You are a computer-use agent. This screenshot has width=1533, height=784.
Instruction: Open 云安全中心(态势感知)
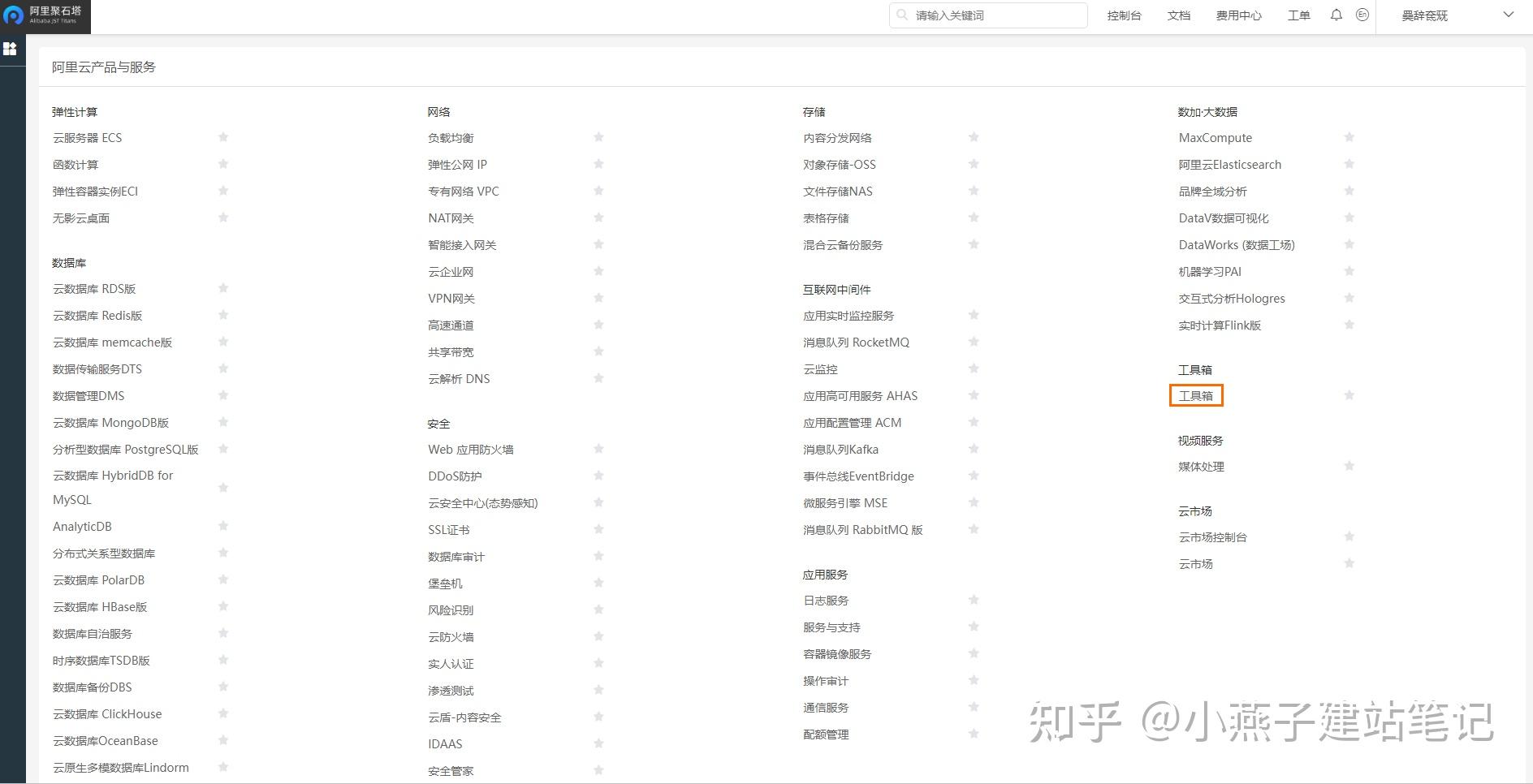click(x=483, y=503)
